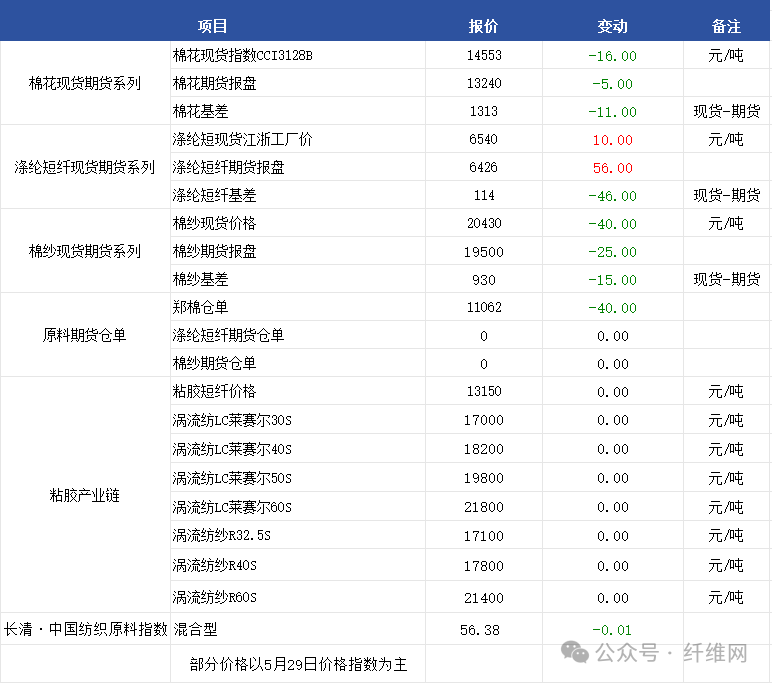Click the price value 19800
Image resolution: width=772 pixels, height=683 pixels.
(484, 478)
